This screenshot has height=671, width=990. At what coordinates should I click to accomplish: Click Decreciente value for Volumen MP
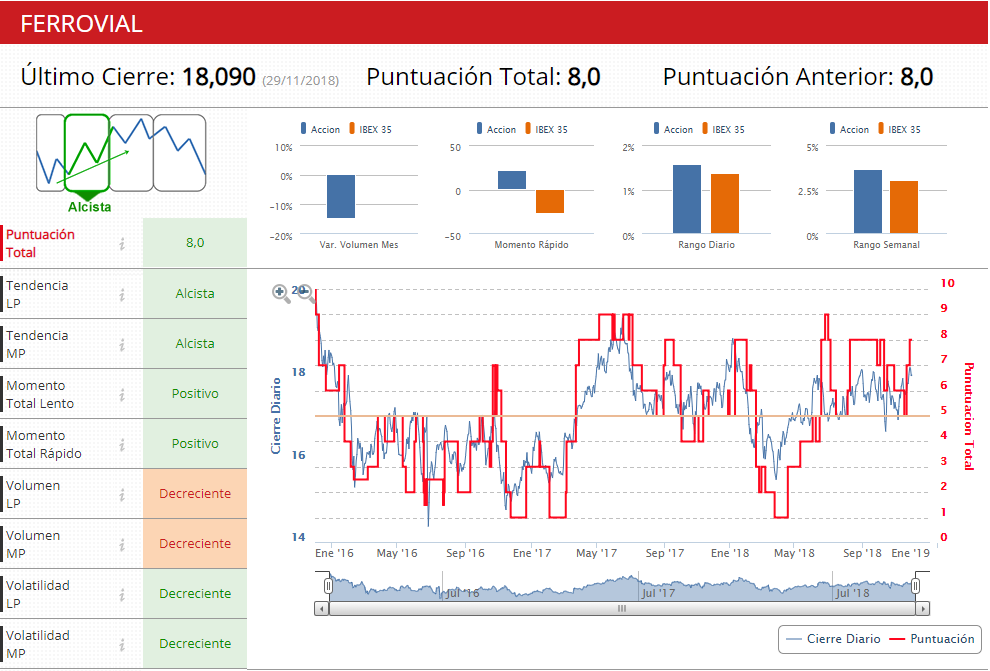coord(195,543)
